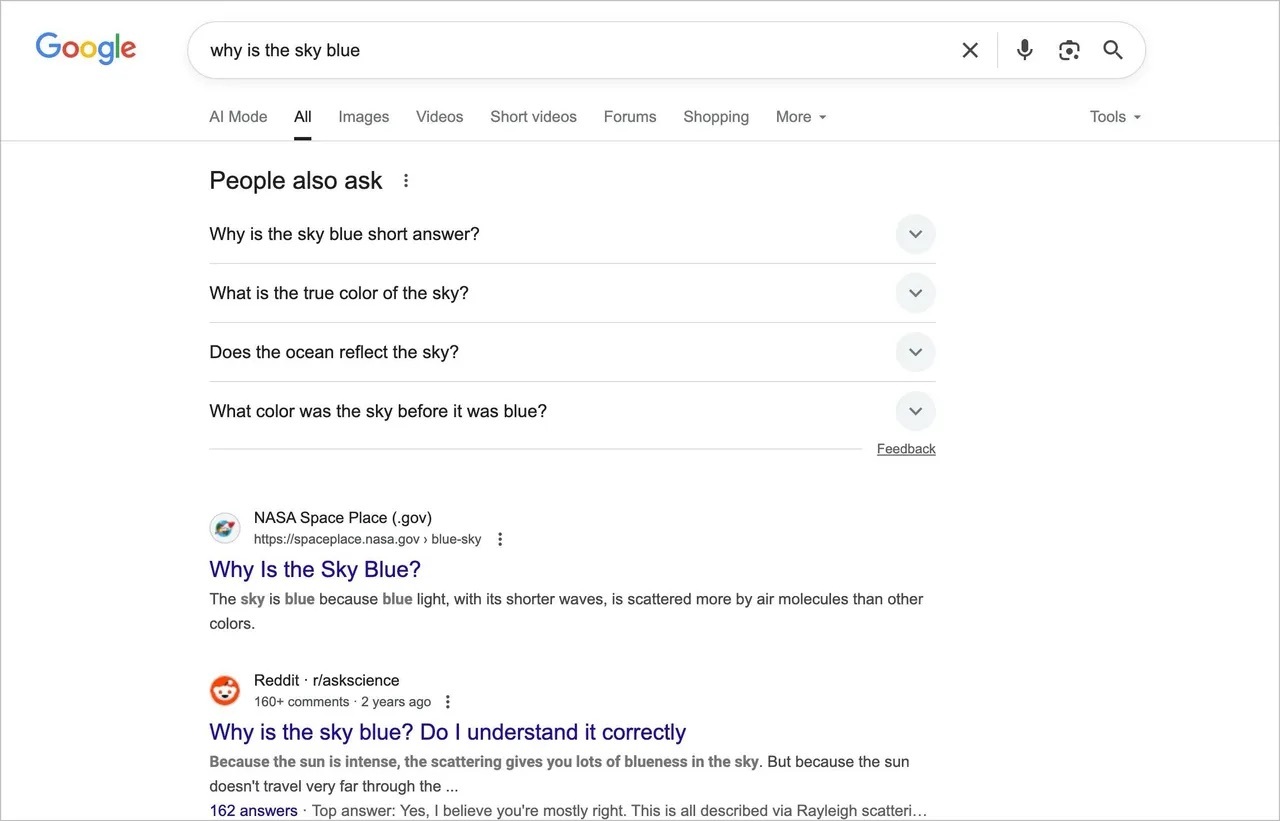Switch to Images tab
The height and width of the screenshot is (821, 1280).
click(364, 117)
